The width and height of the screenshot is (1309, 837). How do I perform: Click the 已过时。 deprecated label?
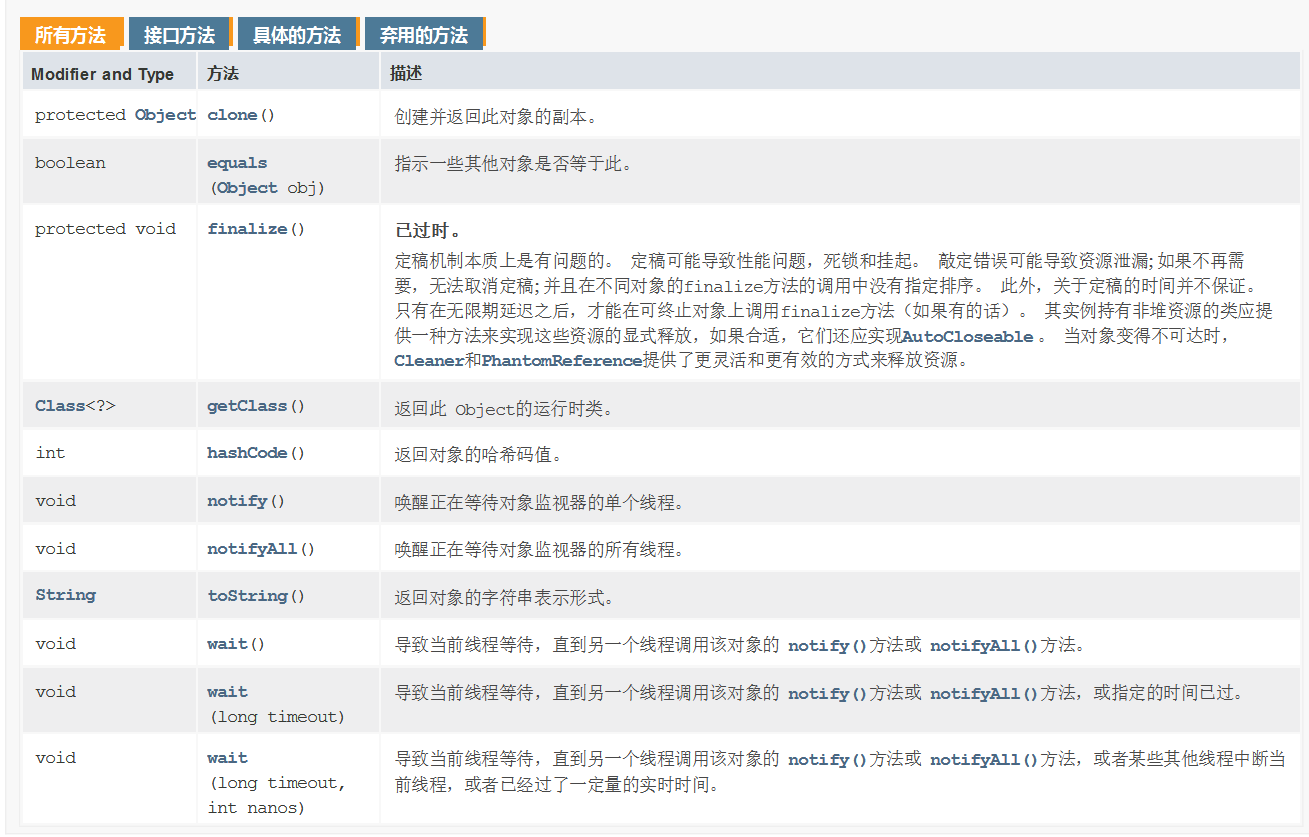428,230
